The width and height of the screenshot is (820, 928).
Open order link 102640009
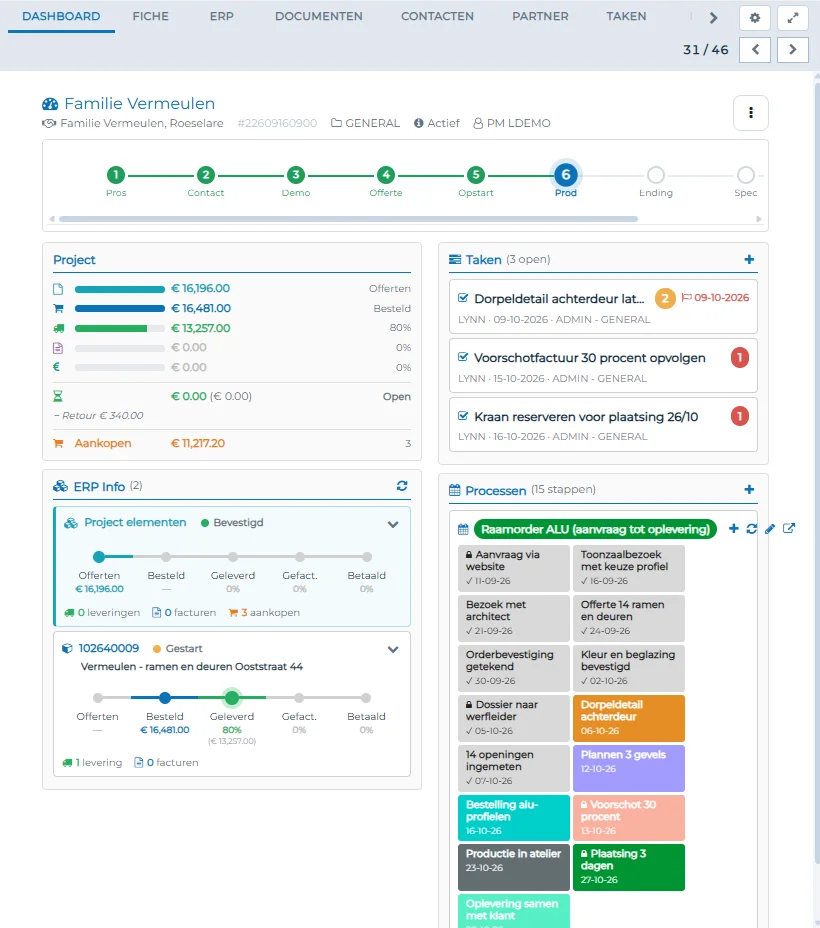(109, 648)
